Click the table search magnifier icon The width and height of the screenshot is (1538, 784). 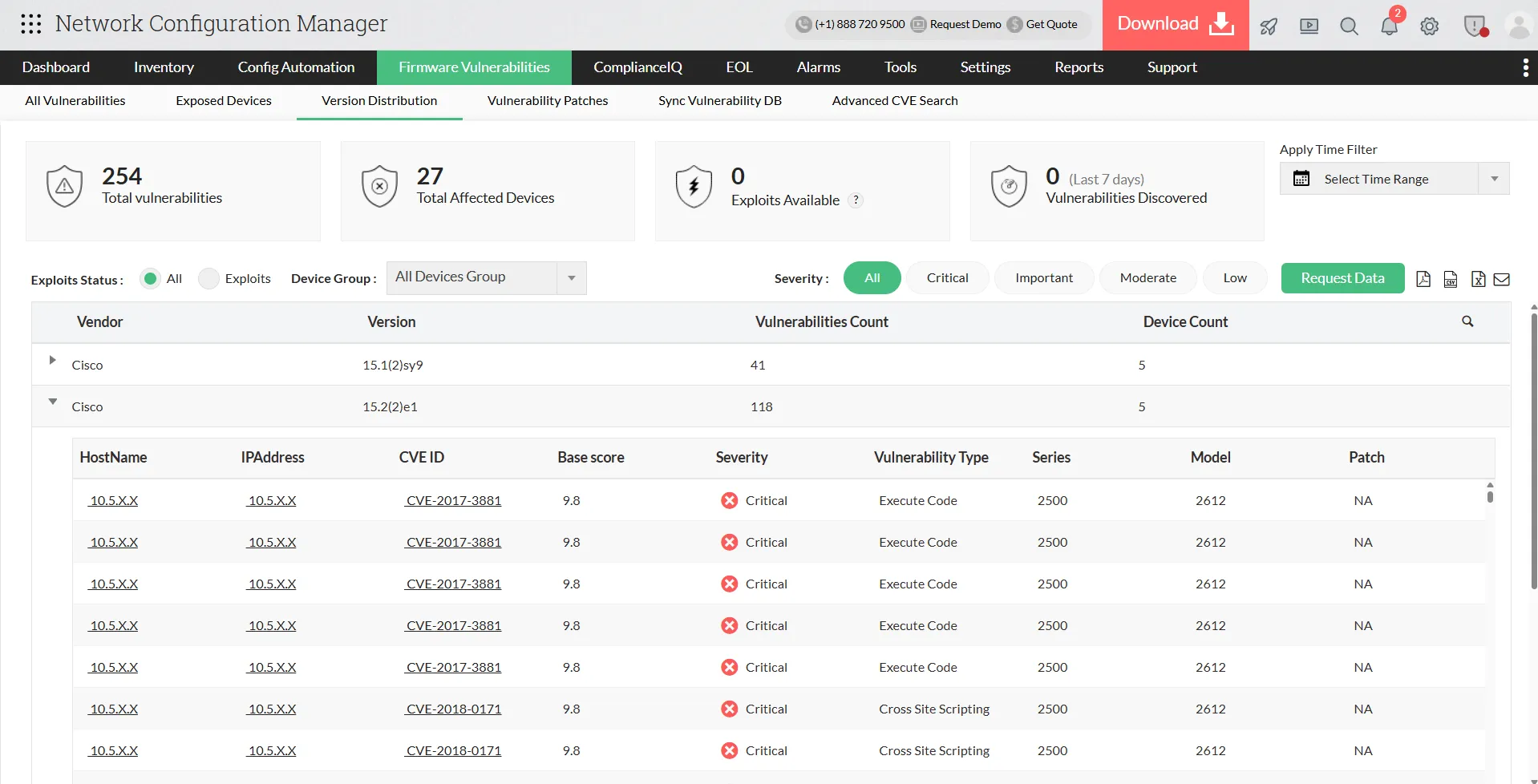[x=1467, y=321]
